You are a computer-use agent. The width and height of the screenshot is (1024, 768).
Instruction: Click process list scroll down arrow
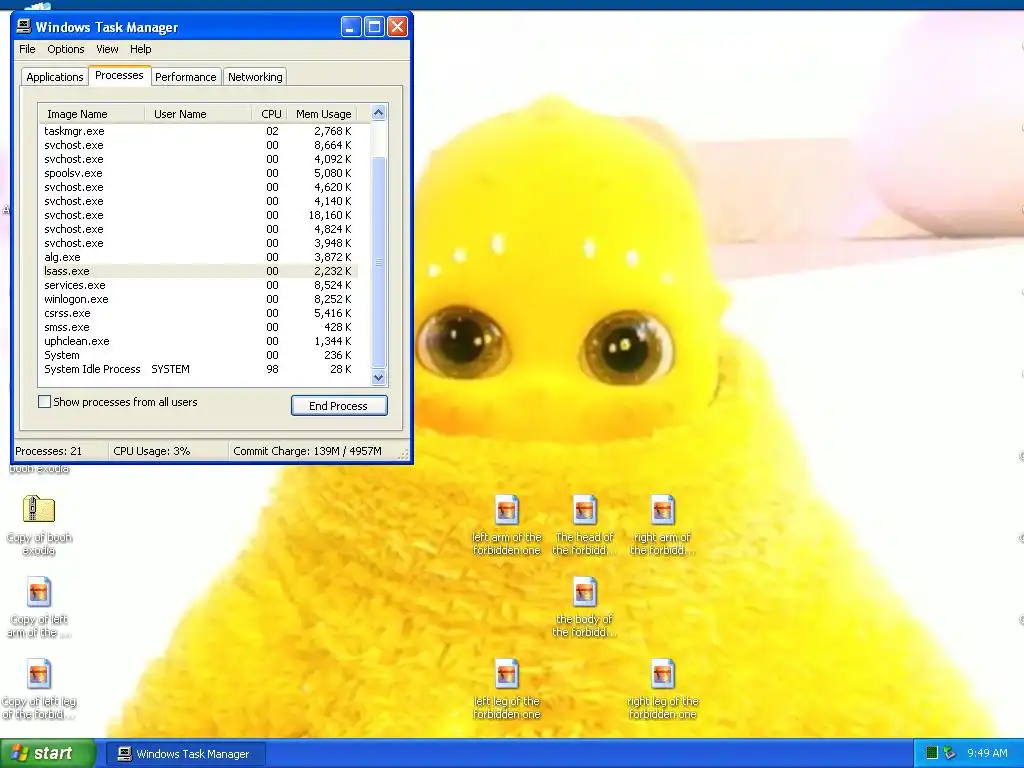point(378,377)
